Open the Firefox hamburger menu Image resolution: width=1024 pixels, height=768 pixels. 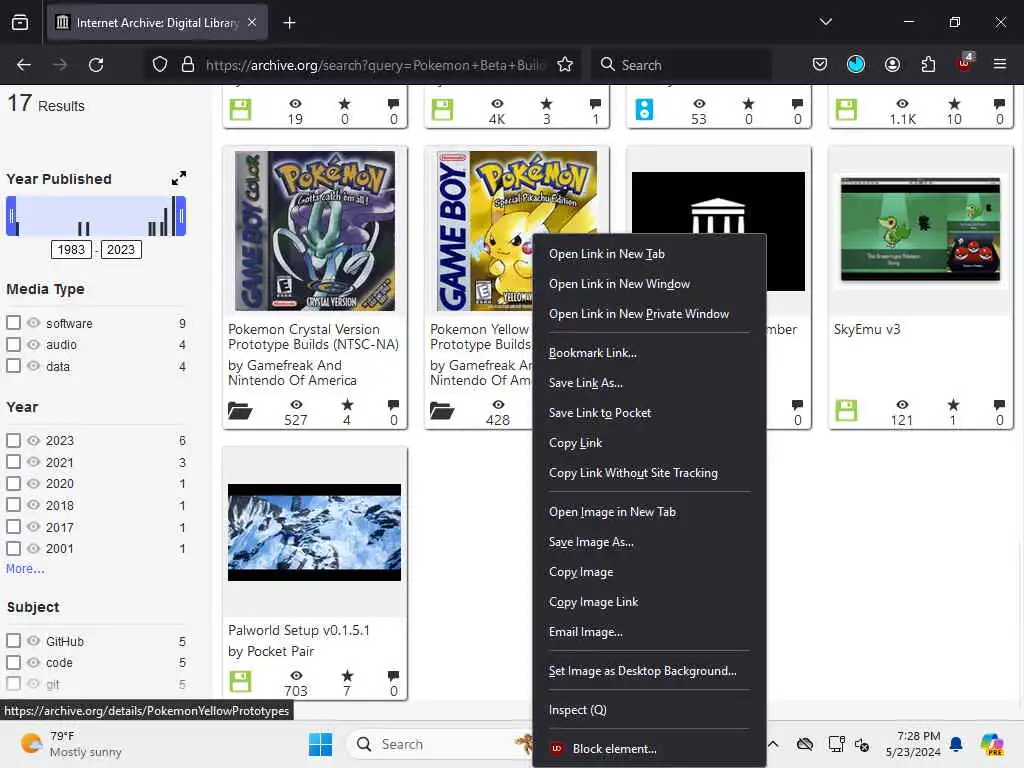tap(999, 64)
